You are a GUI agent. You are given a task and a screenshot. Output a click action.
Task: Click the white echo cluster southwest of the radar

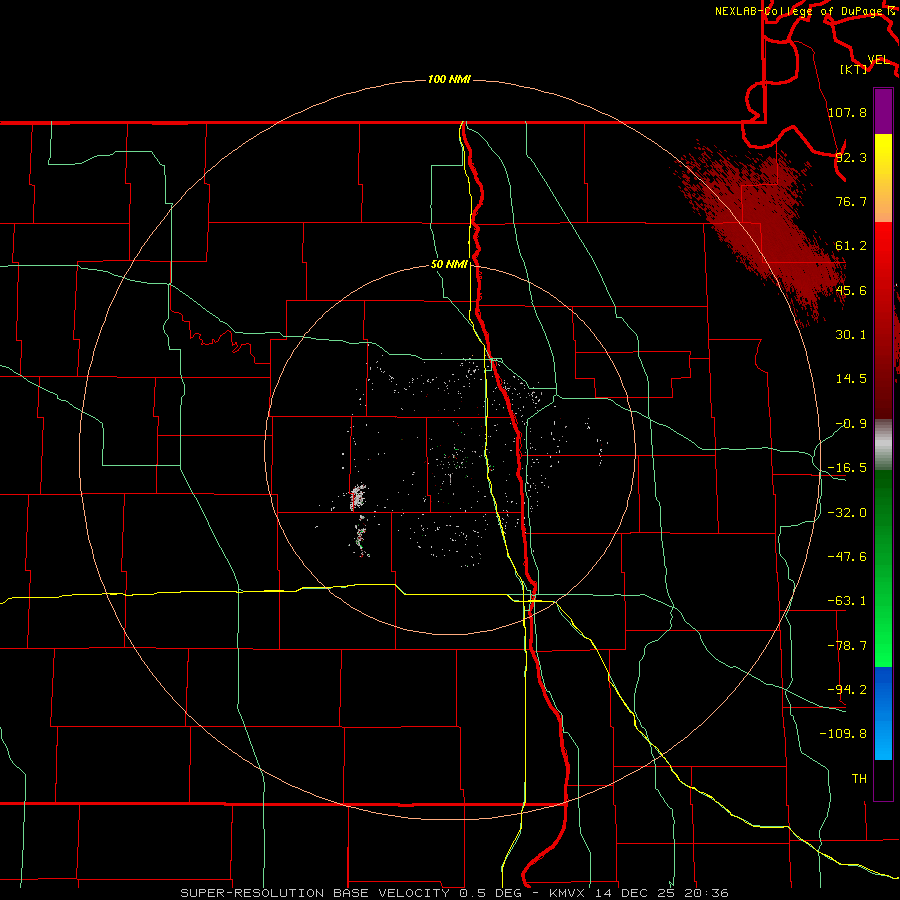point(358,497)
